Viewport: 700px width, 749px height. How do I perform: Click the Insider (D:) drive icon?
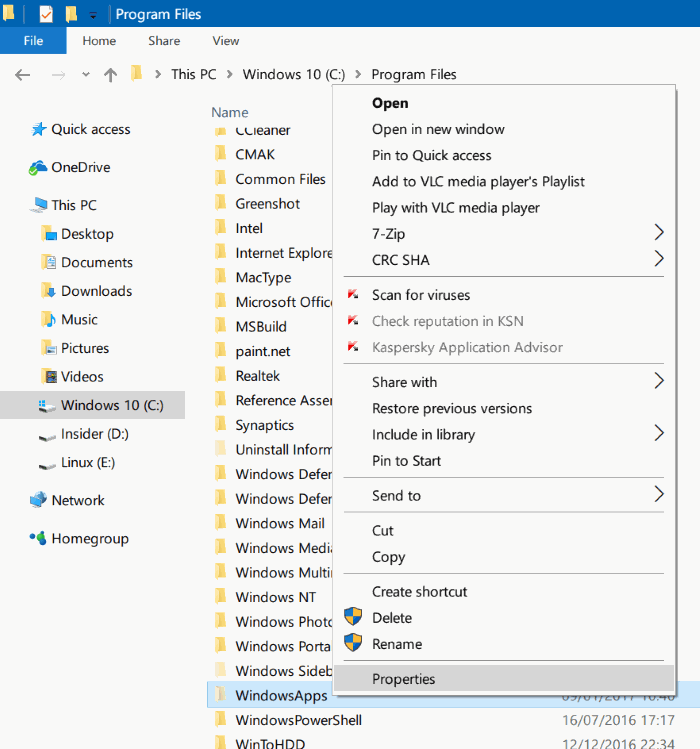coord(47,437)
